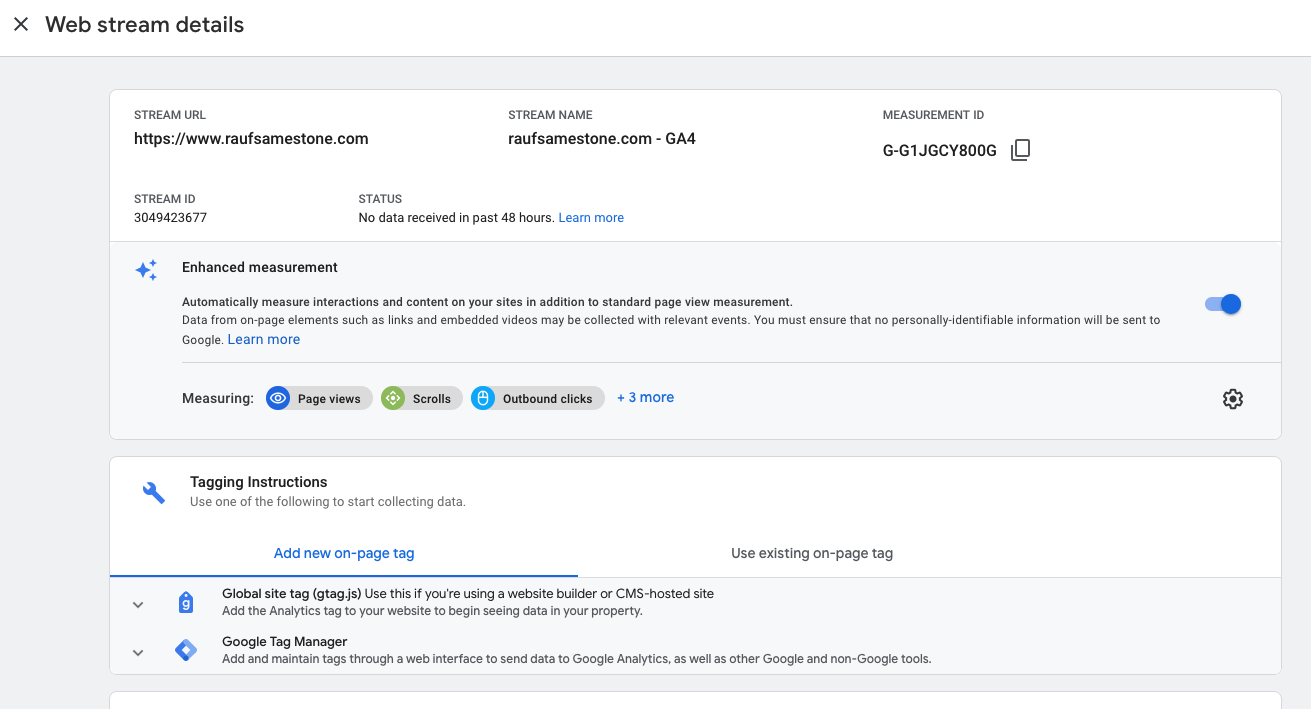Image resolution: width=1311 pixels, height=709 pixels.
Task: Click measurement ID text G-G1JGCY800G
Action: pyautogui.click(x=940, y=151)
